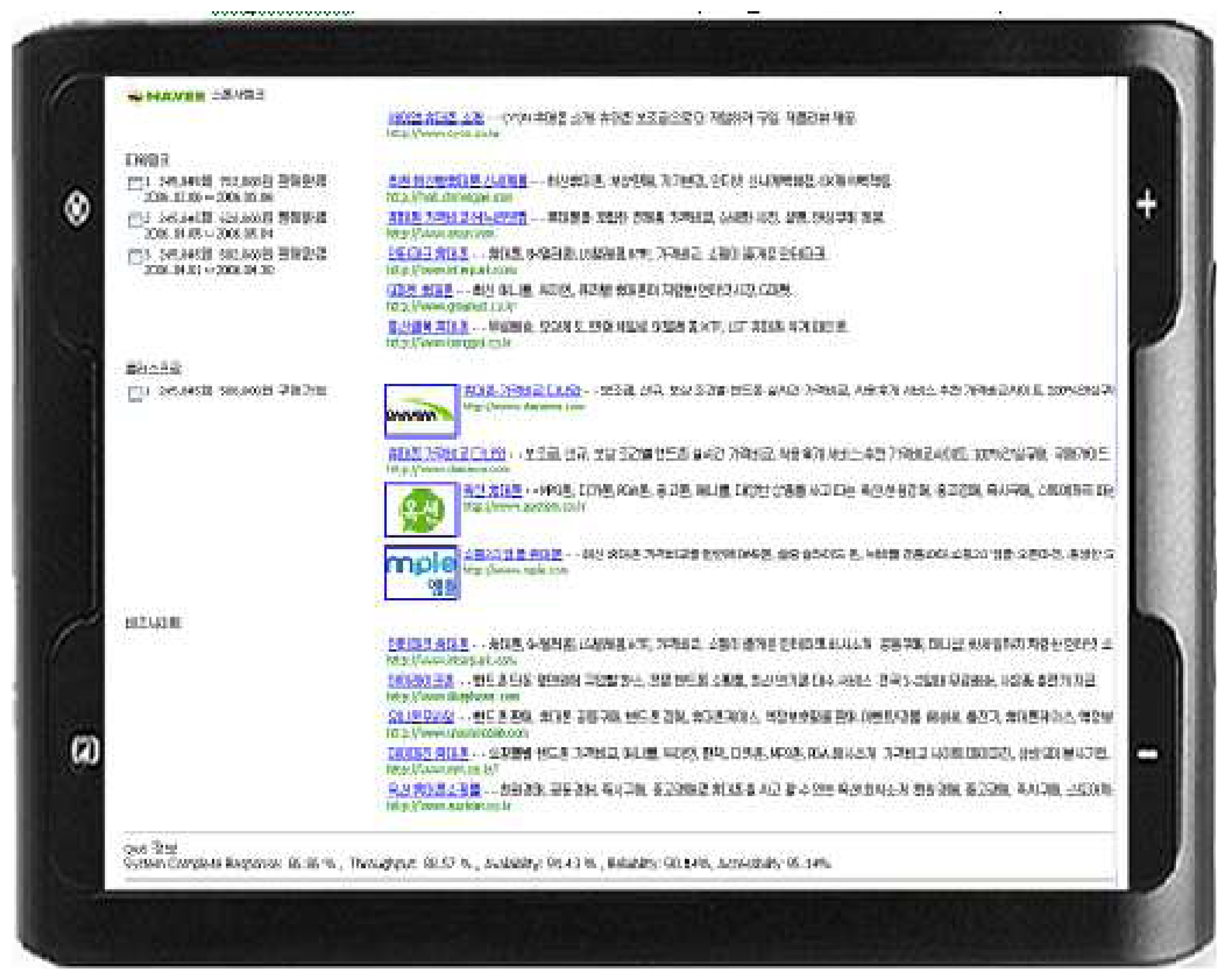
Task: Open the topmost search result title link
Action: tap(436, 118)
